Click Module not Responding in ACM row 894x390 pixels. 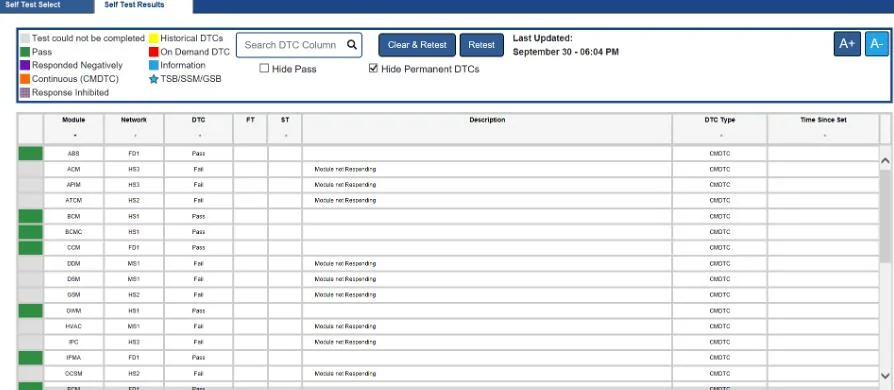click(345, 169)
